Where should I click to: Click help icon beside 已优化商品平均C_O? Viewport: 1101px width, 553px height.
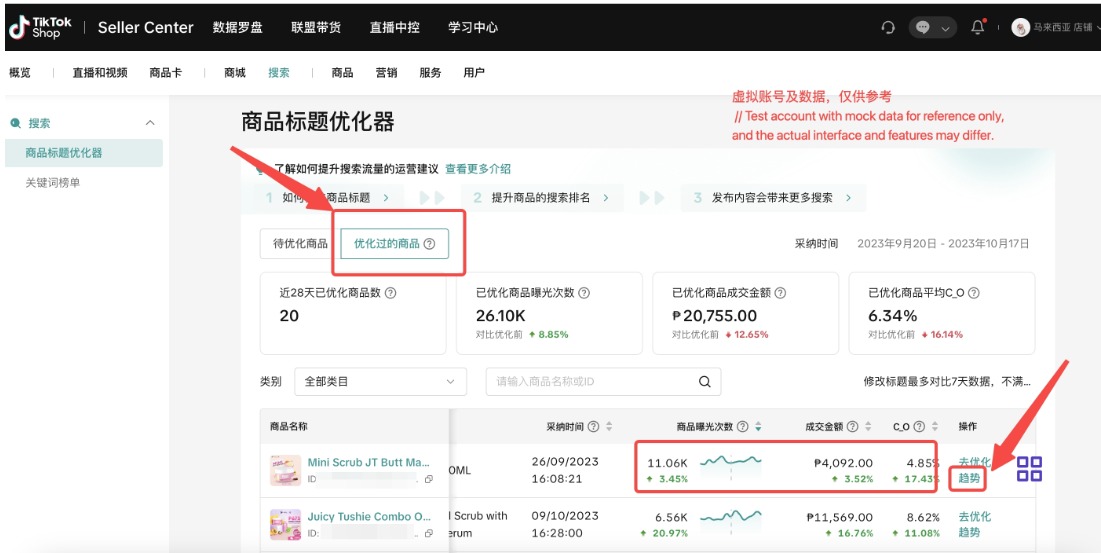[x=973, y=293]
